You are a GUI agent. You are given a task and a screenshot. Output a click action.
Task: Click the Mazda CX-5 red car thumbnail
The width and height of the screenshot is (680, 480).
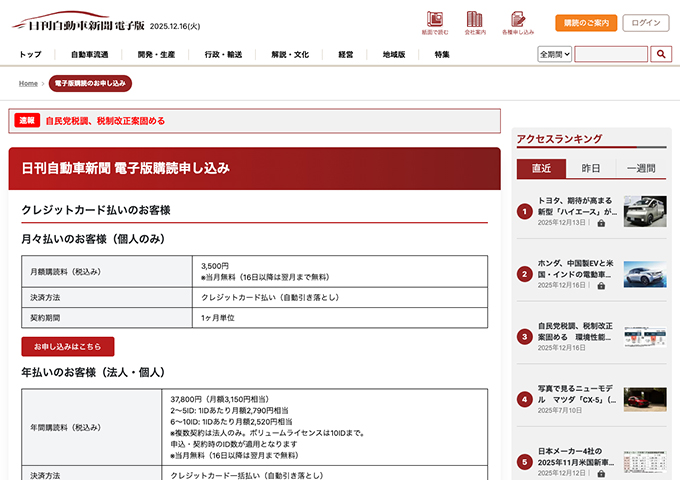point(645,399)
